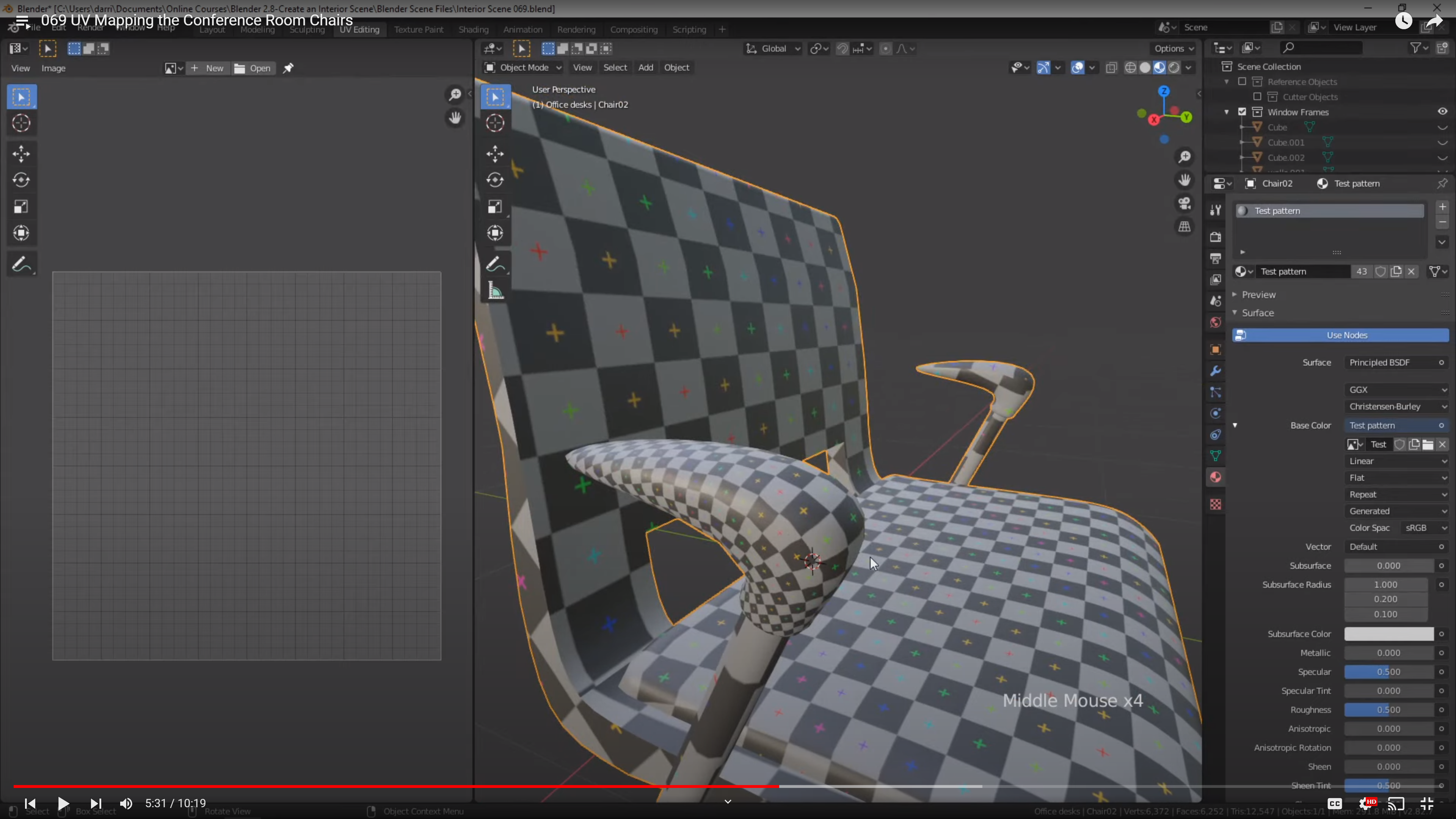
Task: Select the Scale tool in 3D viewport
Action: pos(494,207)
